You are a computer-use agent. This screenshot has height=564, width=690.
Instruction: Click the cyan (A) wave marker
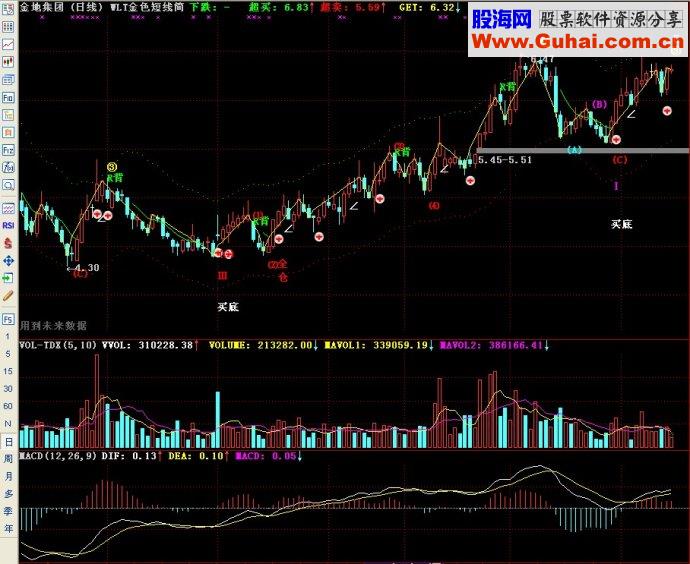tap(574, 150)
